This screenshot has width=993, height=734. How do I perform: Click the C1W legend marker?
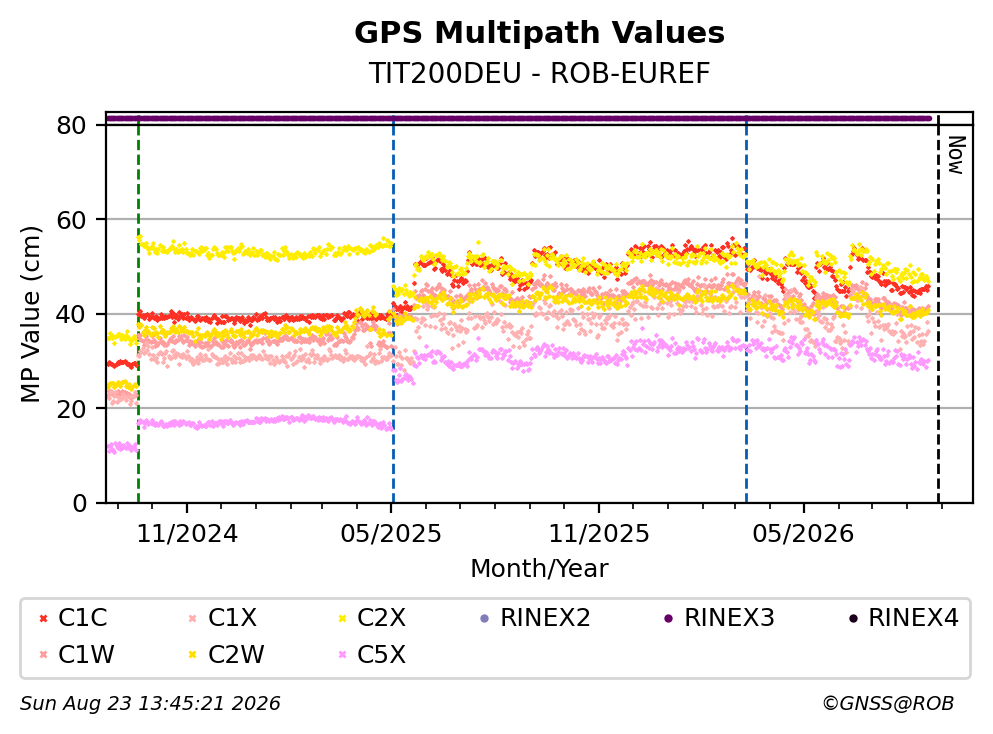point(43,655)
